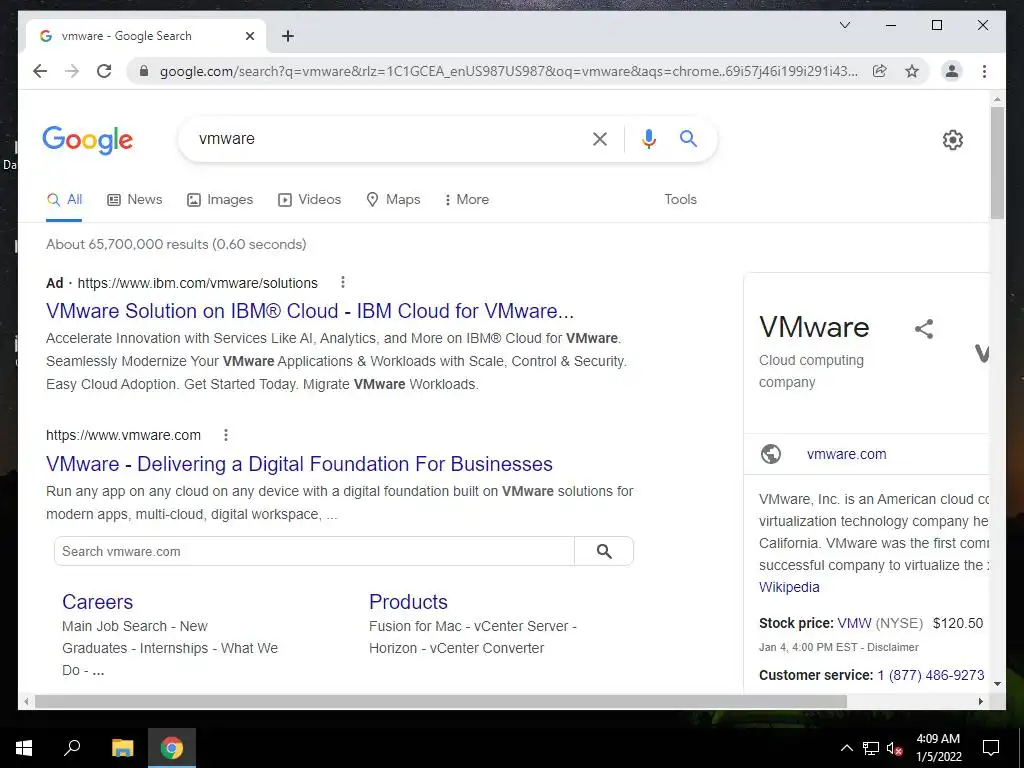This screenshot has height=768, width=1024.
Task: Open the IBM Cloud for VMware ad
Action: pos(310,311)
